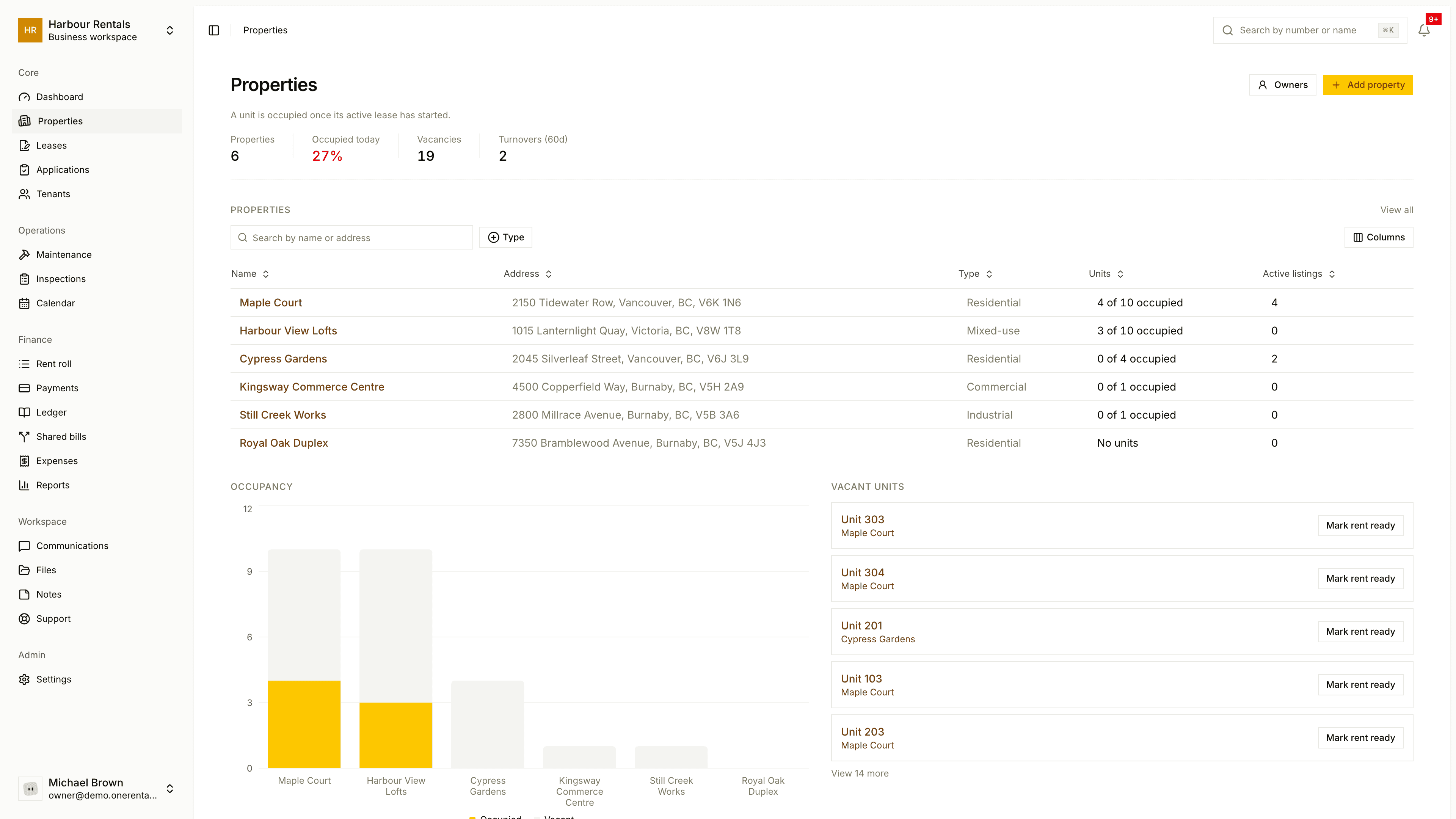
Task: Open the Tenants page
Action: tap(97, 194)
